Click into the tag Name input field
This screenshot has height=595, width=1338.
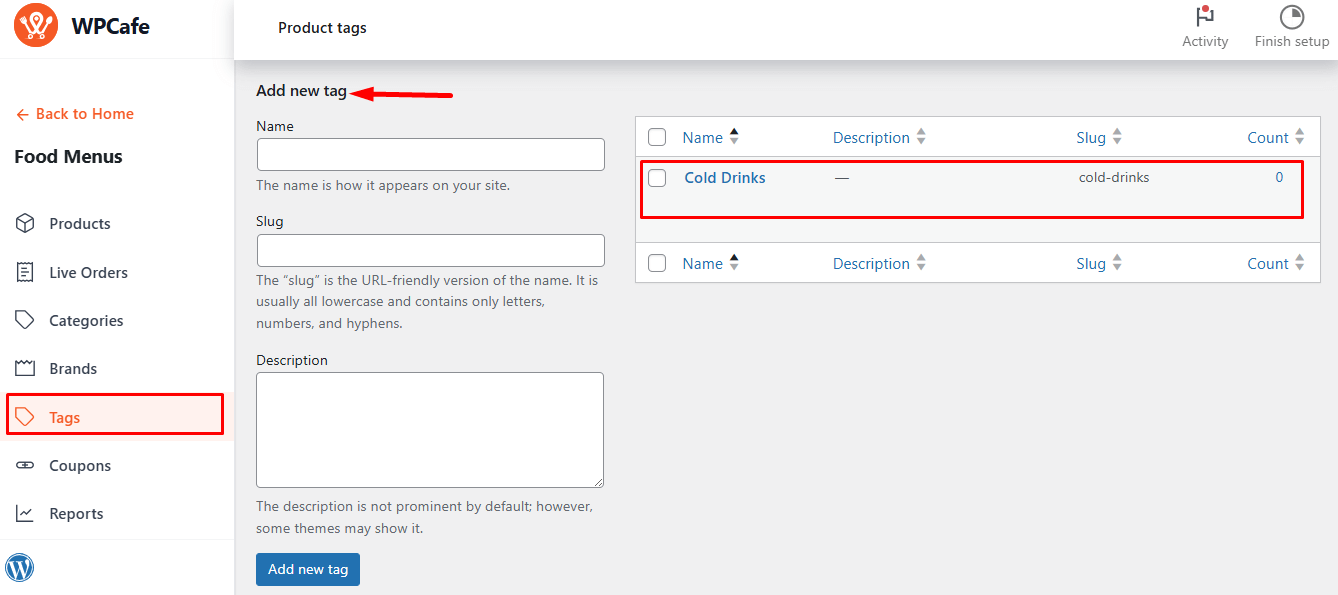pyautogui.click(x=430, y=155)
